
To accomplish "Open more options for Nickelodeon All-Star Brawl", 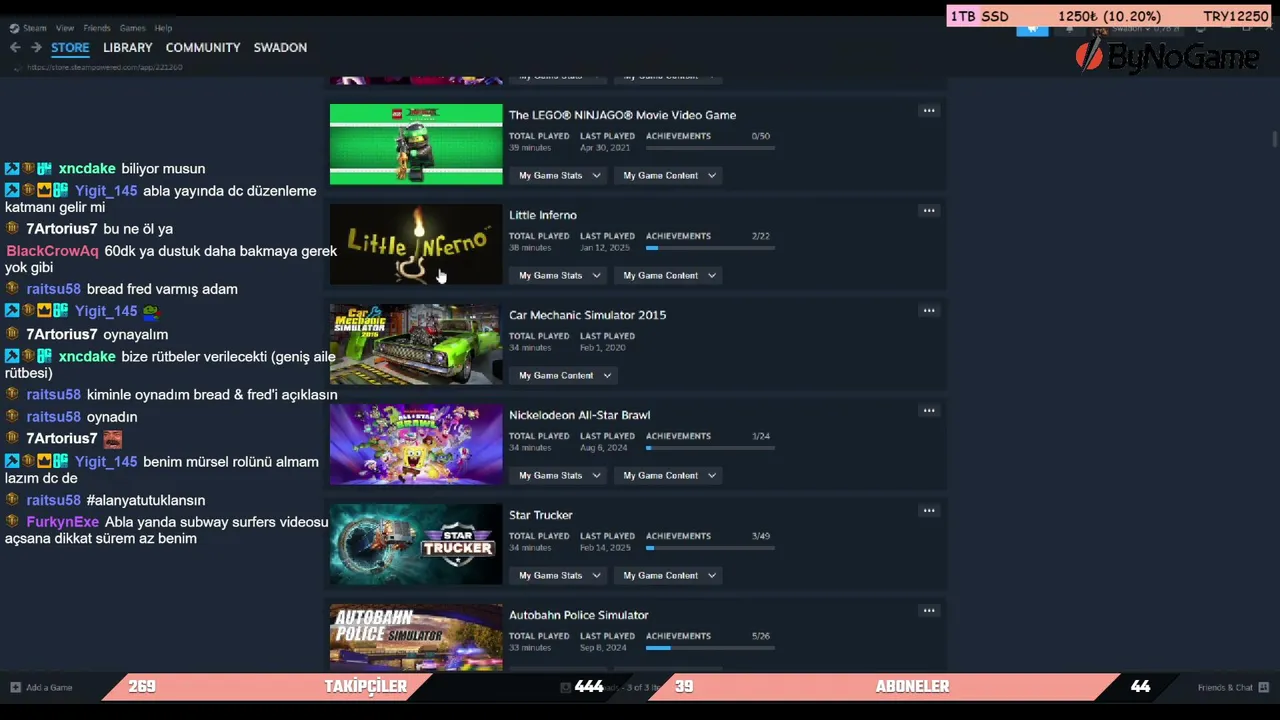I will point(929,411).
